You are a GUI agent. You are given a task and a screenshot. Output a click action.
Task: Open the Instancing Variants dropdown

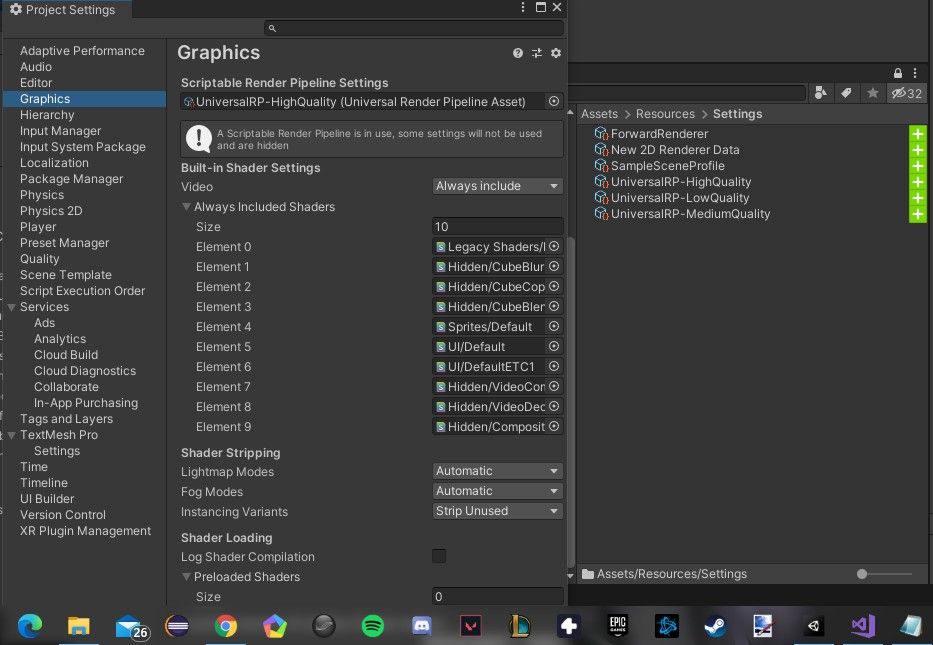click(x=498, y=511)
